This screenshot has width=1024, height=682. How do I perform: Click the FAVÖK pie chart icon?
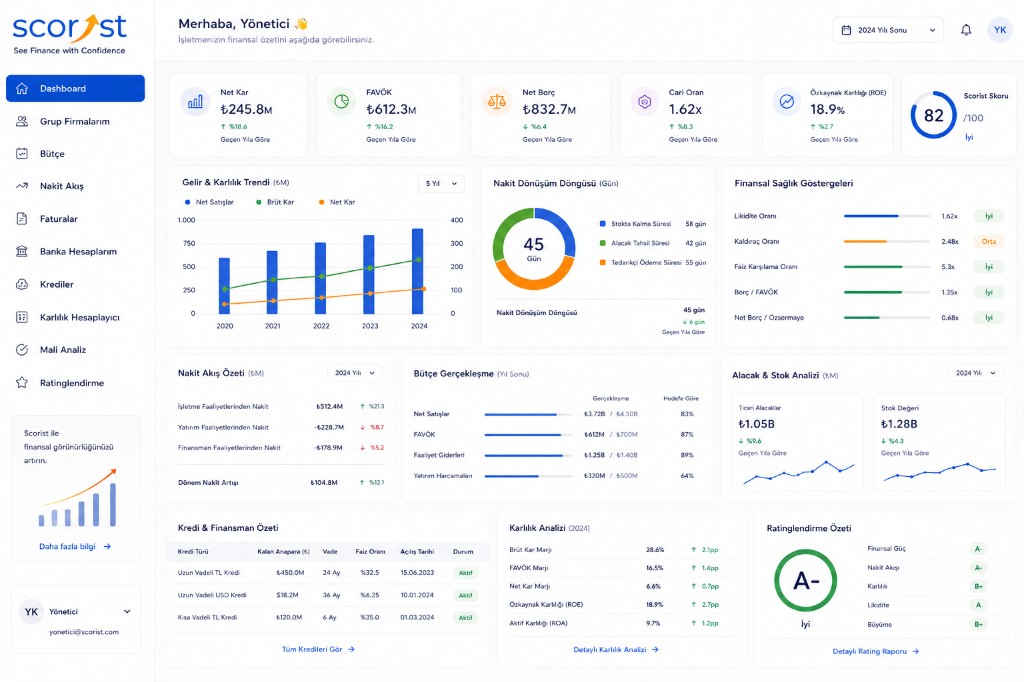click(x=341, y=102)
